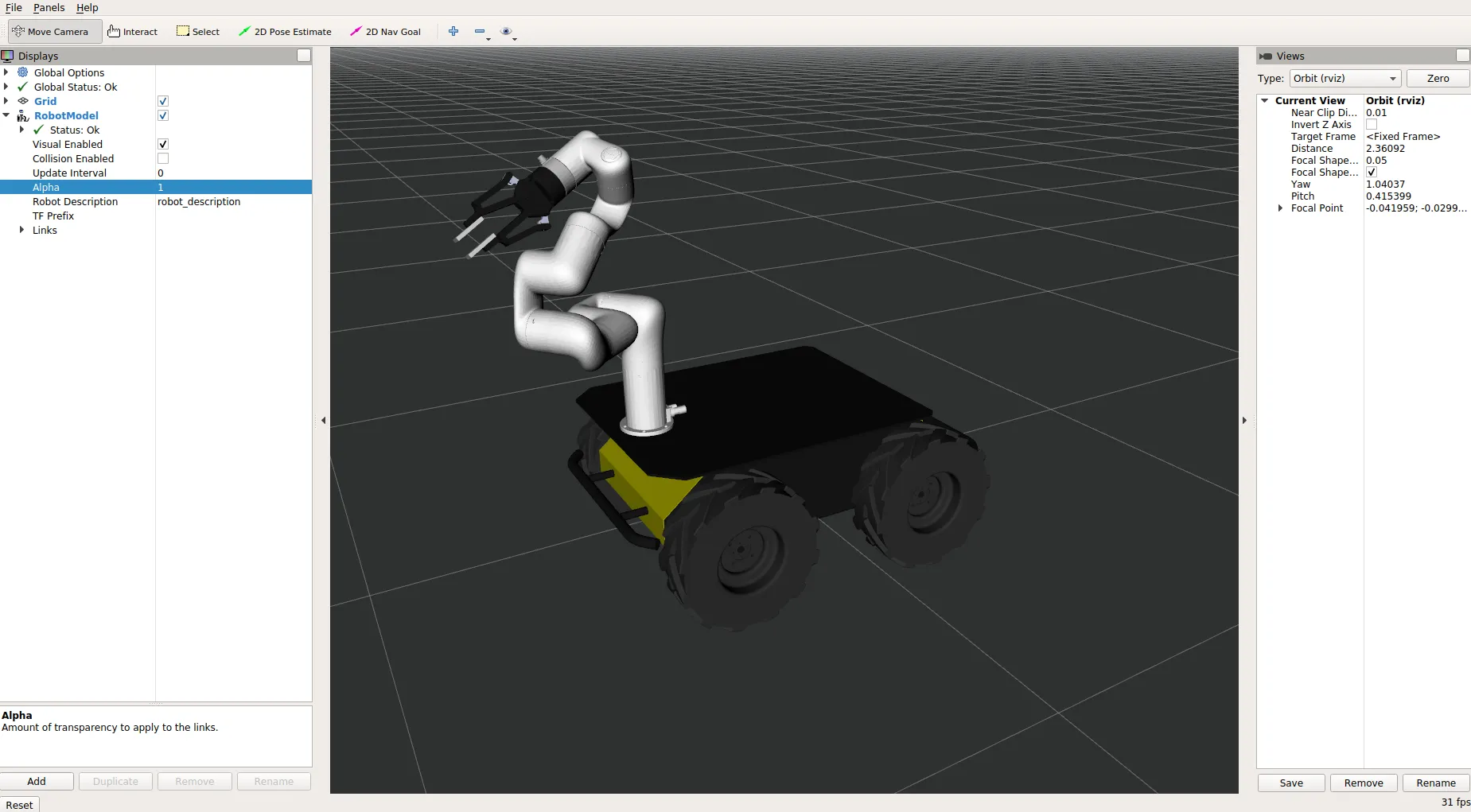Choose the Select tool

198,32
